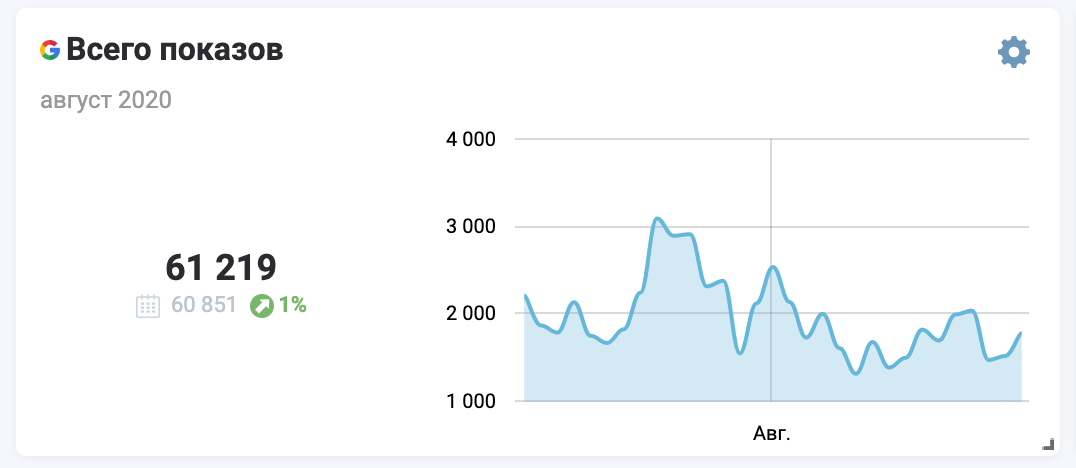Viewport: 1076px width, 468px height.
Task: Click the highest peak of the chart line
Action: [x=657, y=218]
